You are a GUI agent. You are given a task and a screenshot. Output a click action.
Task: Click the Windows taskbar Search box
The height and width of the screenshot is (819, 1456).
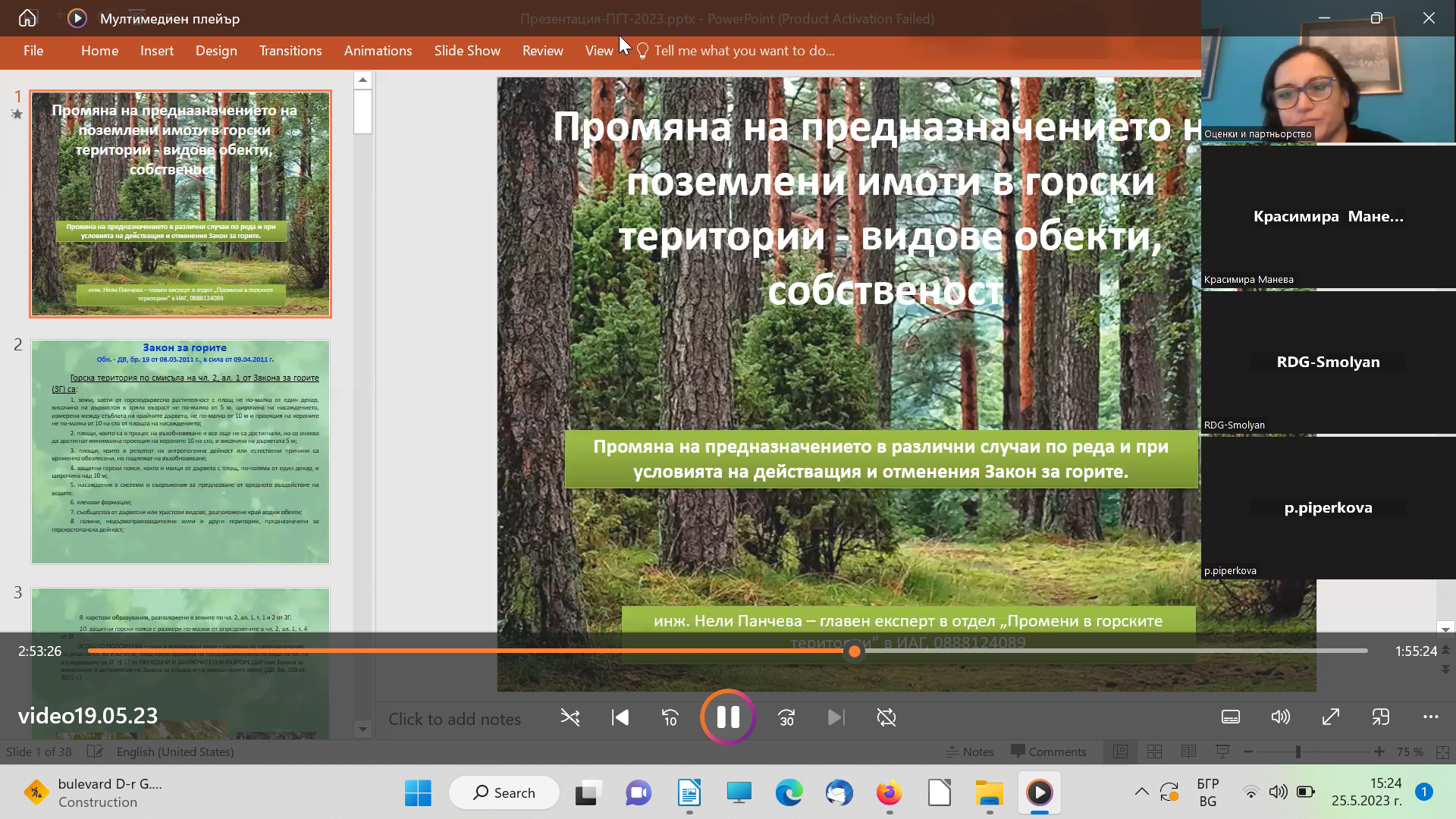click(504, 792)
